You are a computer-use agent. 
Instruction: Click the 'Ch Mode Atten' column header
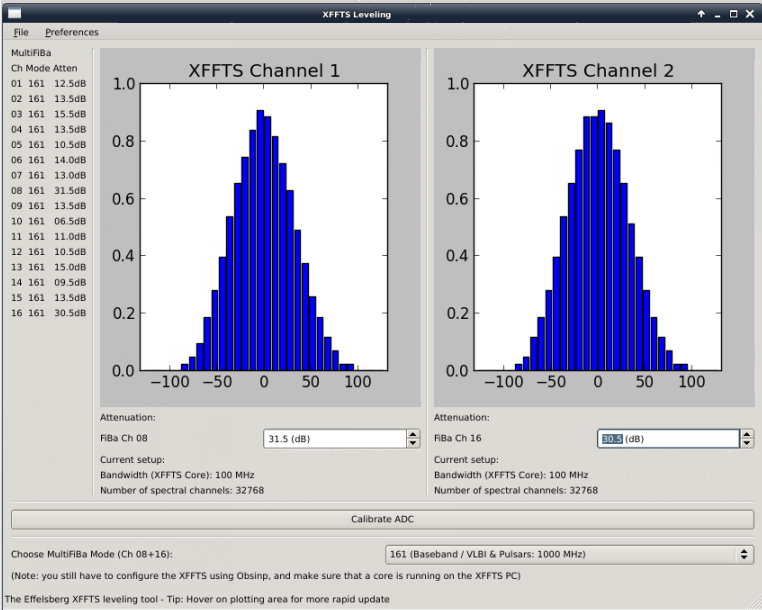(x=44, y=69)
